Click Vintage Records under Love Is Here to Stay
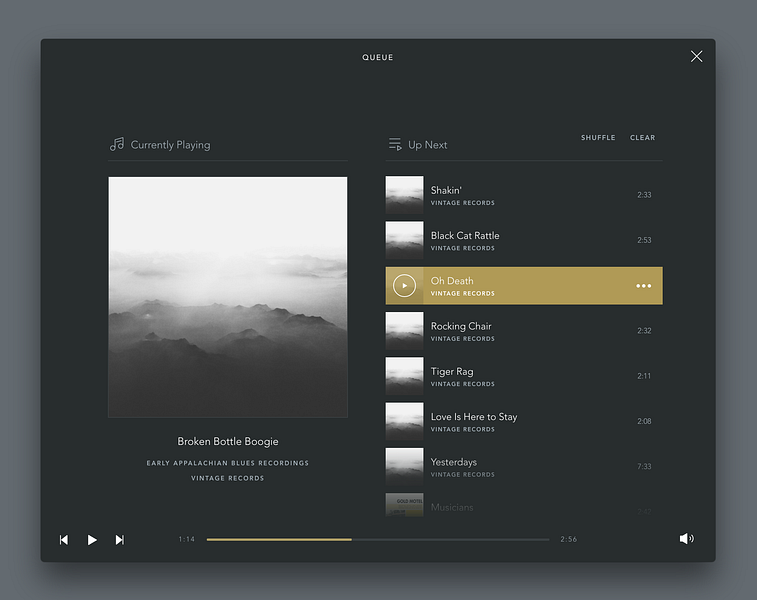Viewport: 757px width, 600px height. [463, 430]
